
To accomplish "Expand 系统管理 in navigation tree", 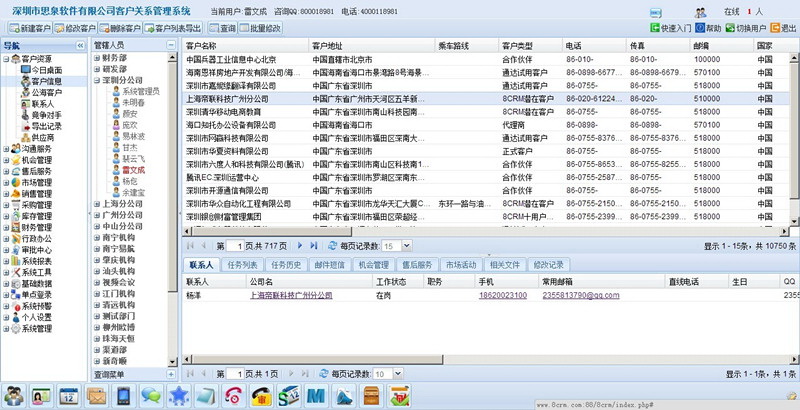I will (x=6, y=329).
